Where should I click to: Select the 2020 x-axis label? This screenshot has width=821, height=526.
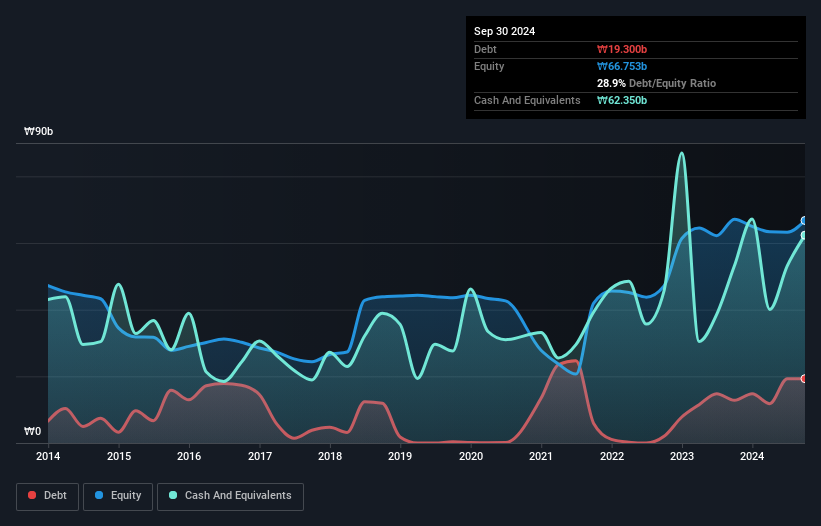(x=471, y=456)
